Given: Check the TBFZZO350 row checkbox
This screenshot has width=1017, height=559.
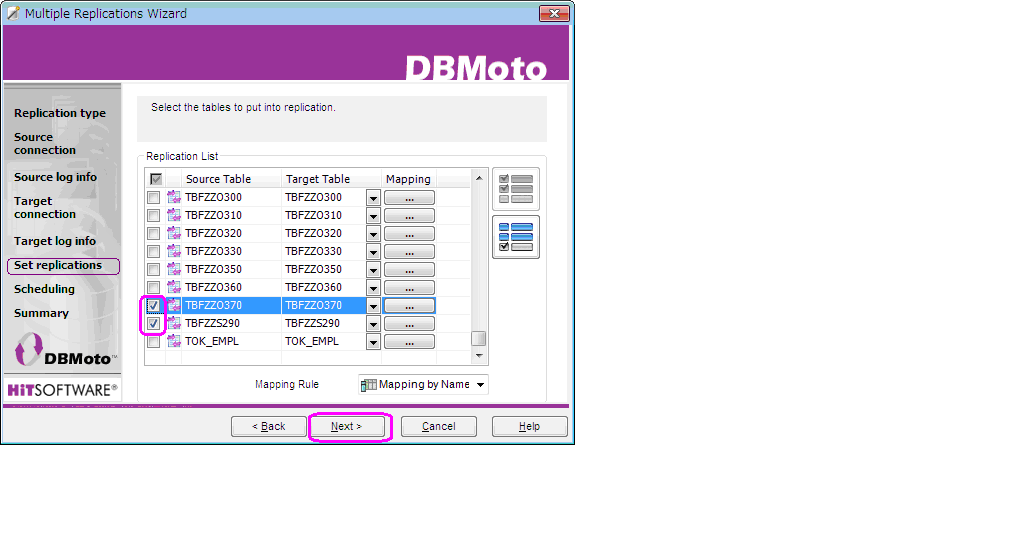Looking at the screenshot, I should click(154, 269).
